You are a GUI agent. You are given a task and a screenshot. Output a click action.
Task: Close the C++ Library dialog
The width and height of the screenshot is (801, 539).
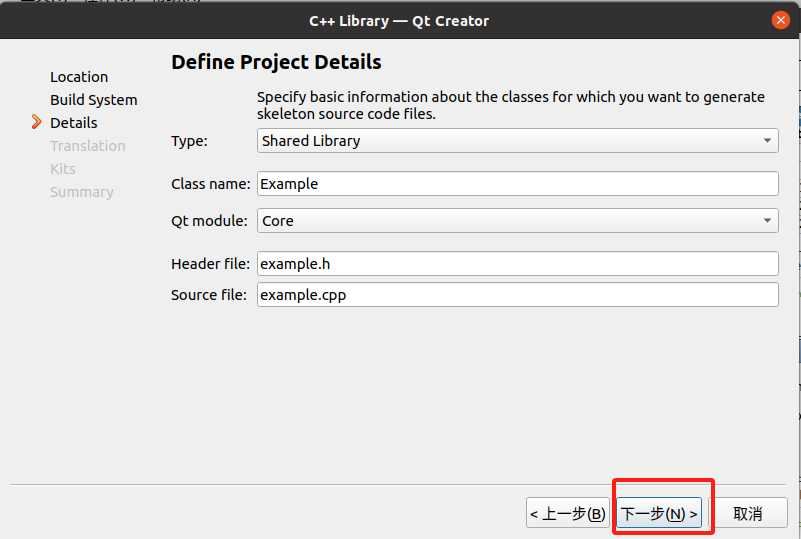coord(781,20)
